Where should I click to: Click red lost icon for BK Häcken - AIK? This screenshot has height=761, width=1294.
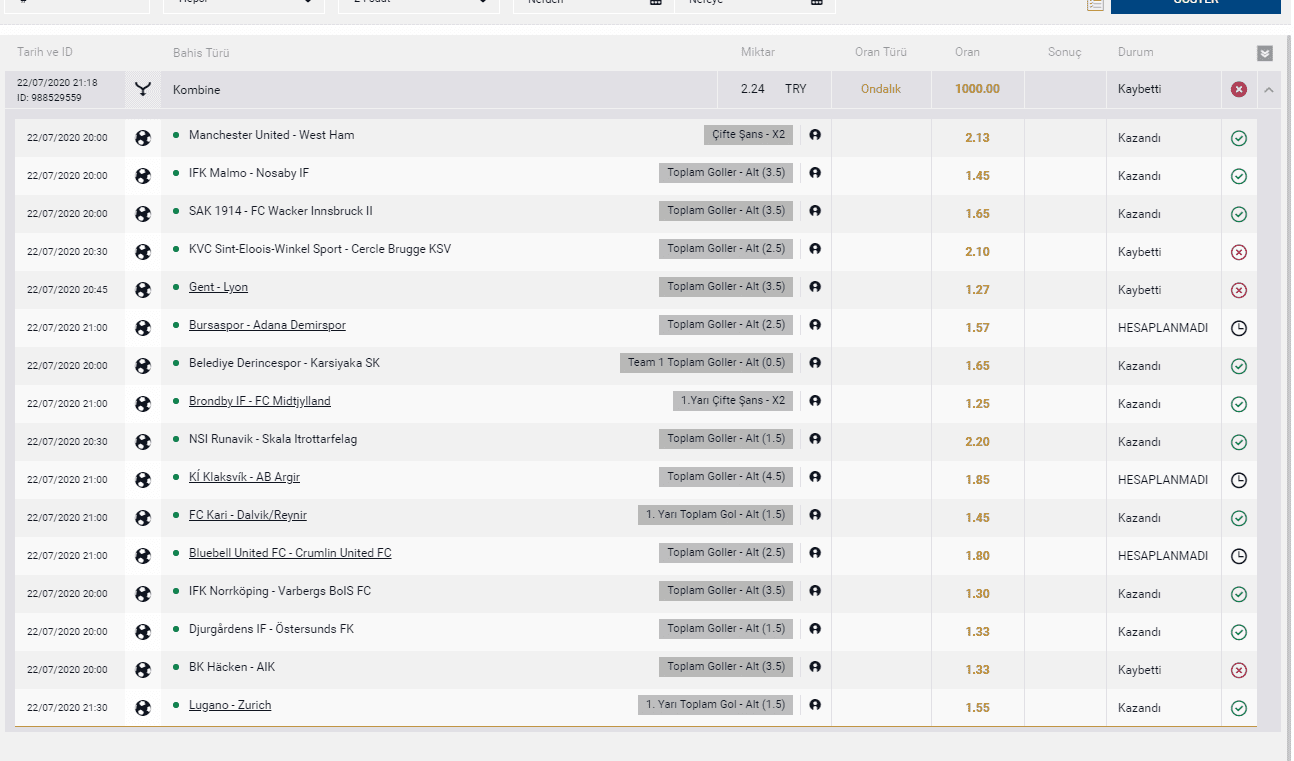click(1239, 670)
